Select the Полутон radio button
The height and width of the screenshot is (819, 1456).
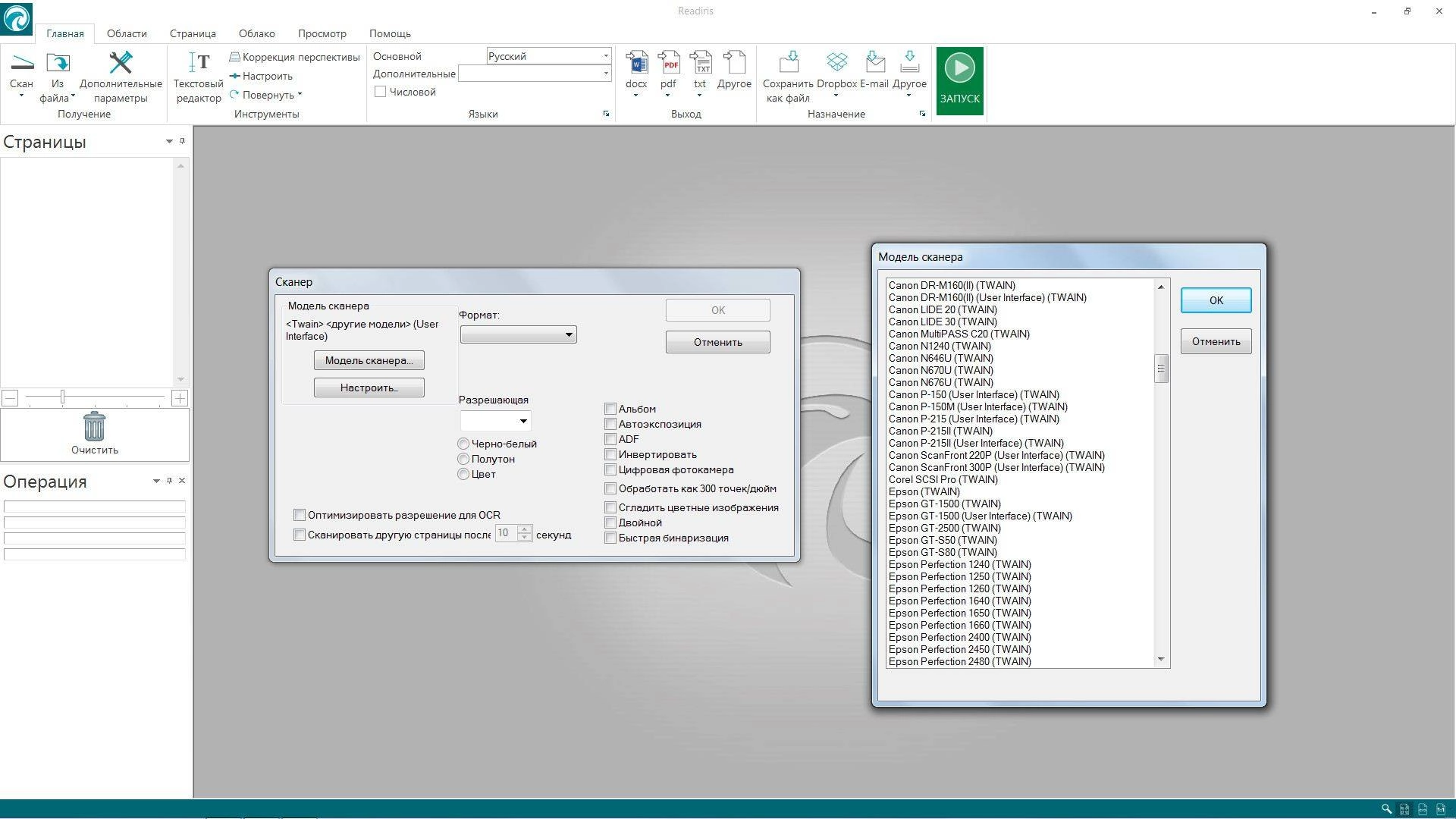(463, 459)
